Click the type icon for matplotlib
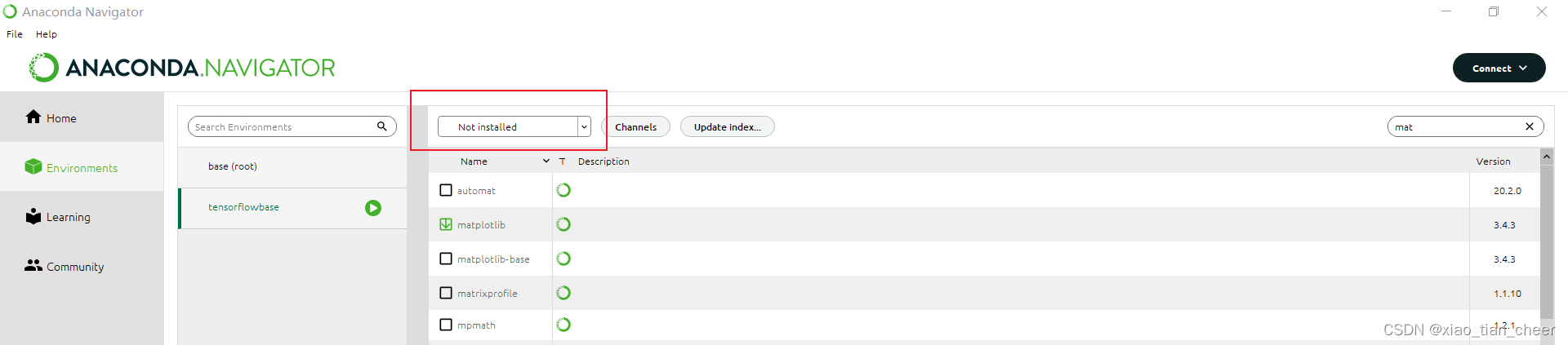This screenshot has height=345, width=1568. pos(563,224)
